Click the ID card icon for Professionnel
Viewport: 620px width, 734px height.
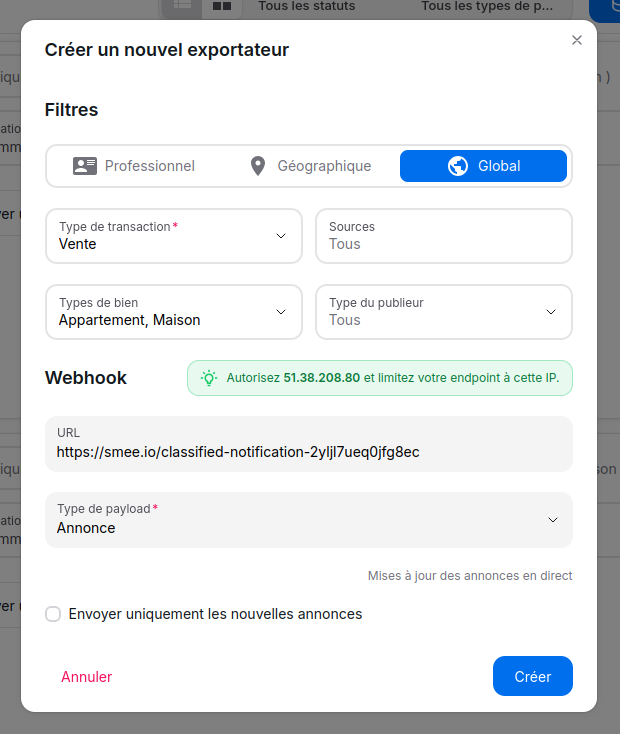coord(85,166)
